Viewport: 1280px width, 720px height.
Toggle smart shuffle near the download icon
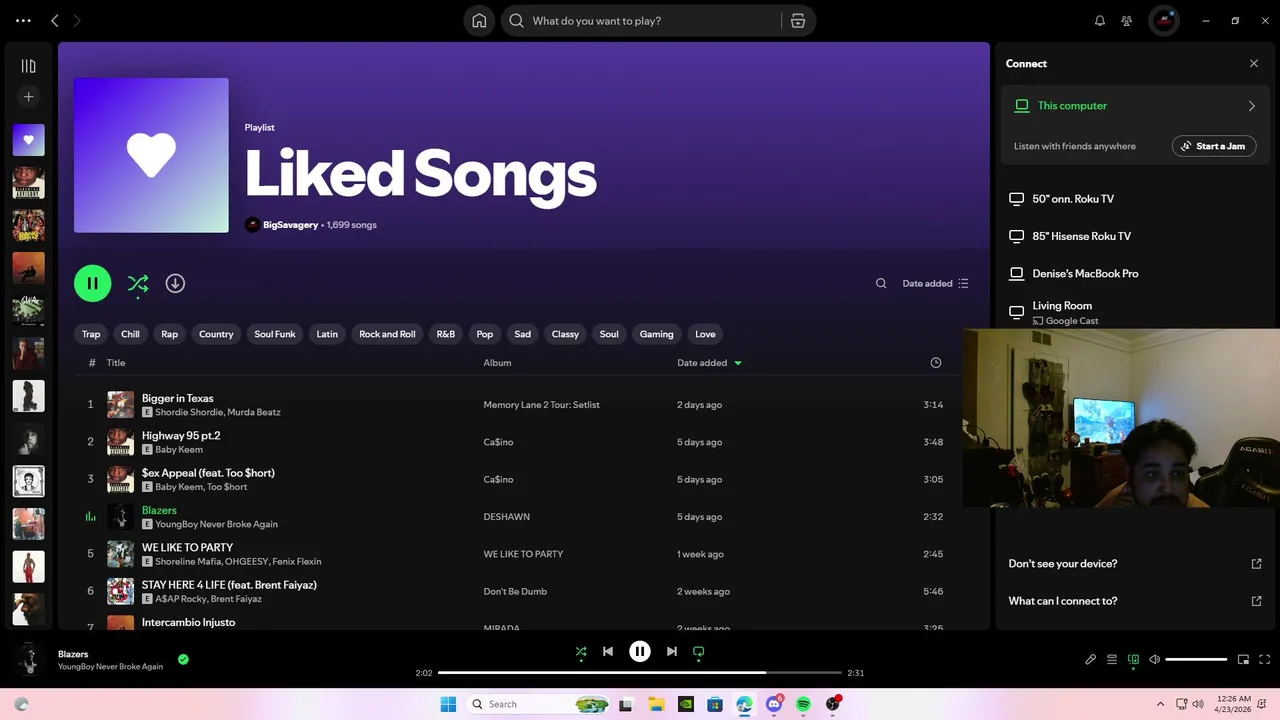point(138,284)
